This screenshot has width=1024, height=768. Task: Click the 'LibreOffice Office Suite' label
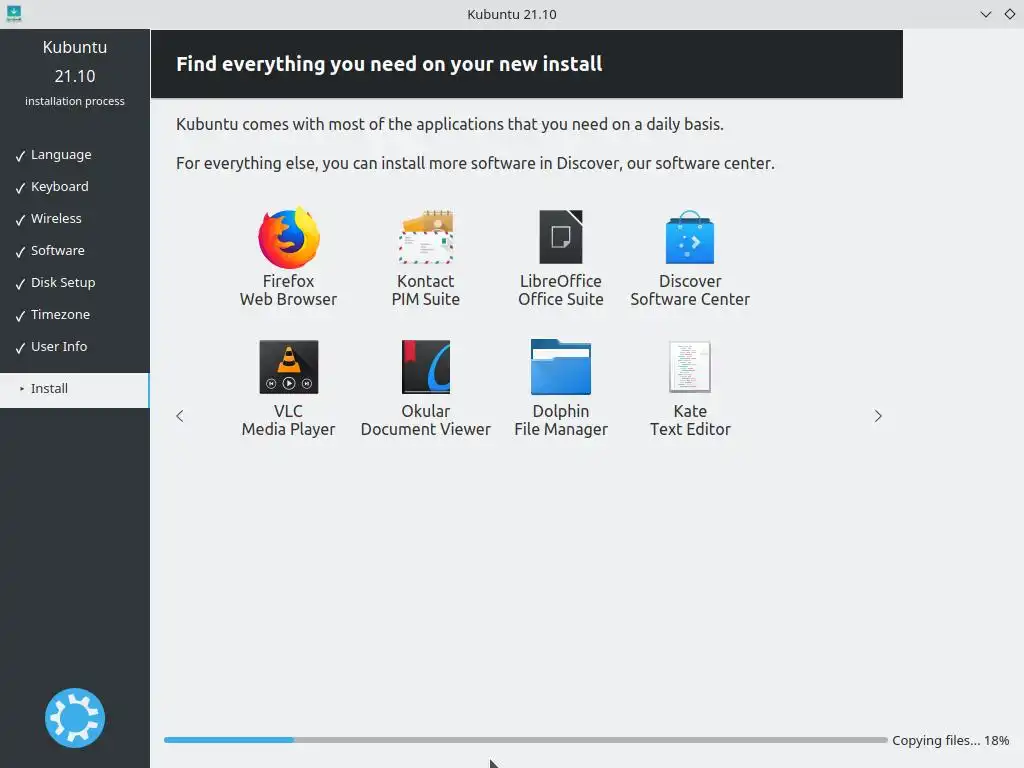[561, 290]
